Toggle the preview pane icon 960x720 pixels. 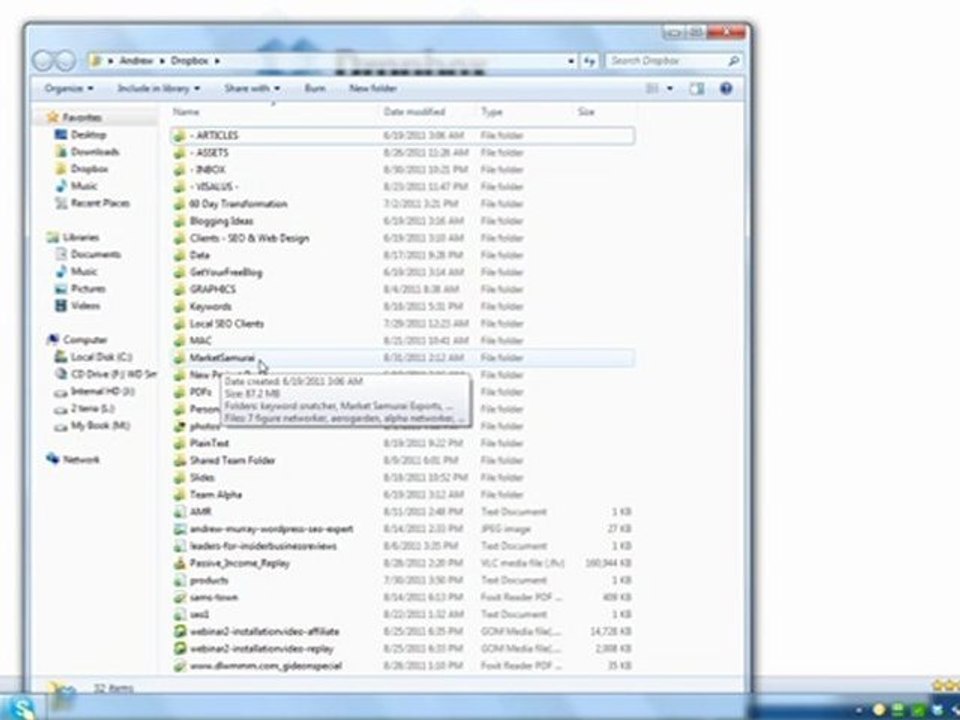point(697,89)
